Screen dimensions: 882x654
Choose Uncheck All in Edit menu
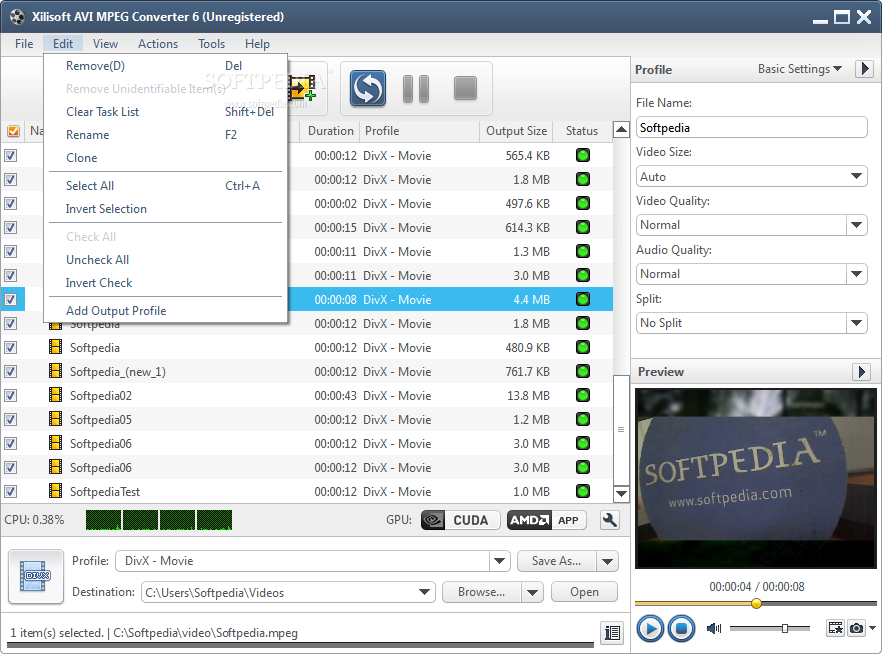coord(165,260)
